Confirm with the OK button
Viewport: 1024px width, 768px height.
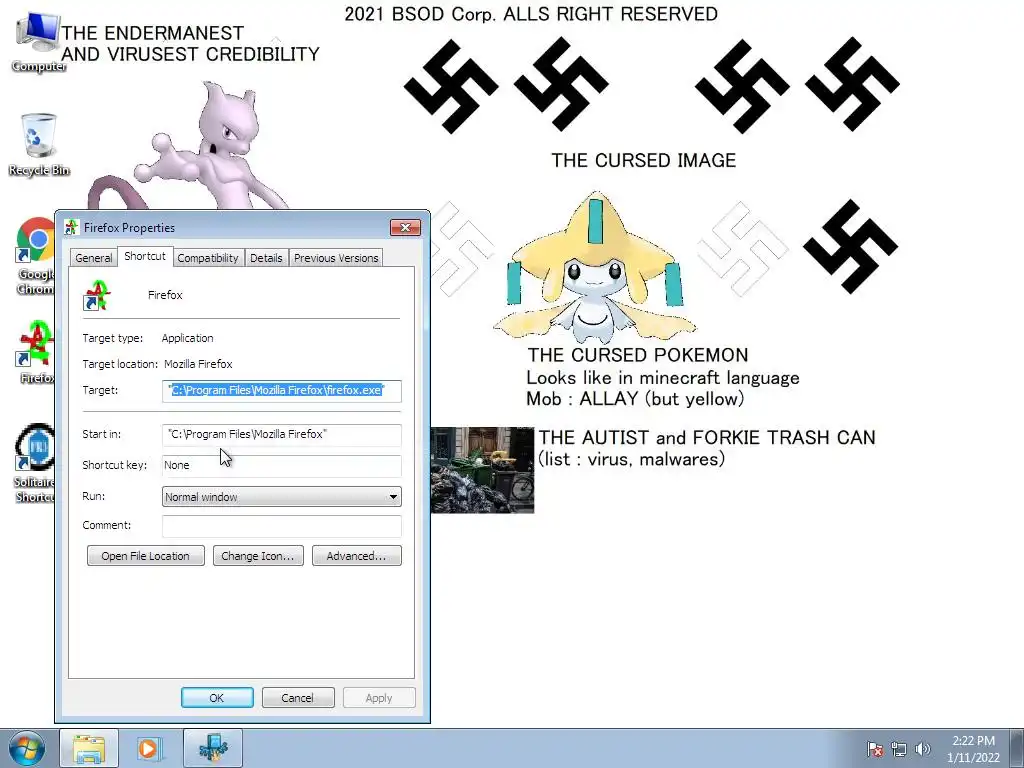217,697
